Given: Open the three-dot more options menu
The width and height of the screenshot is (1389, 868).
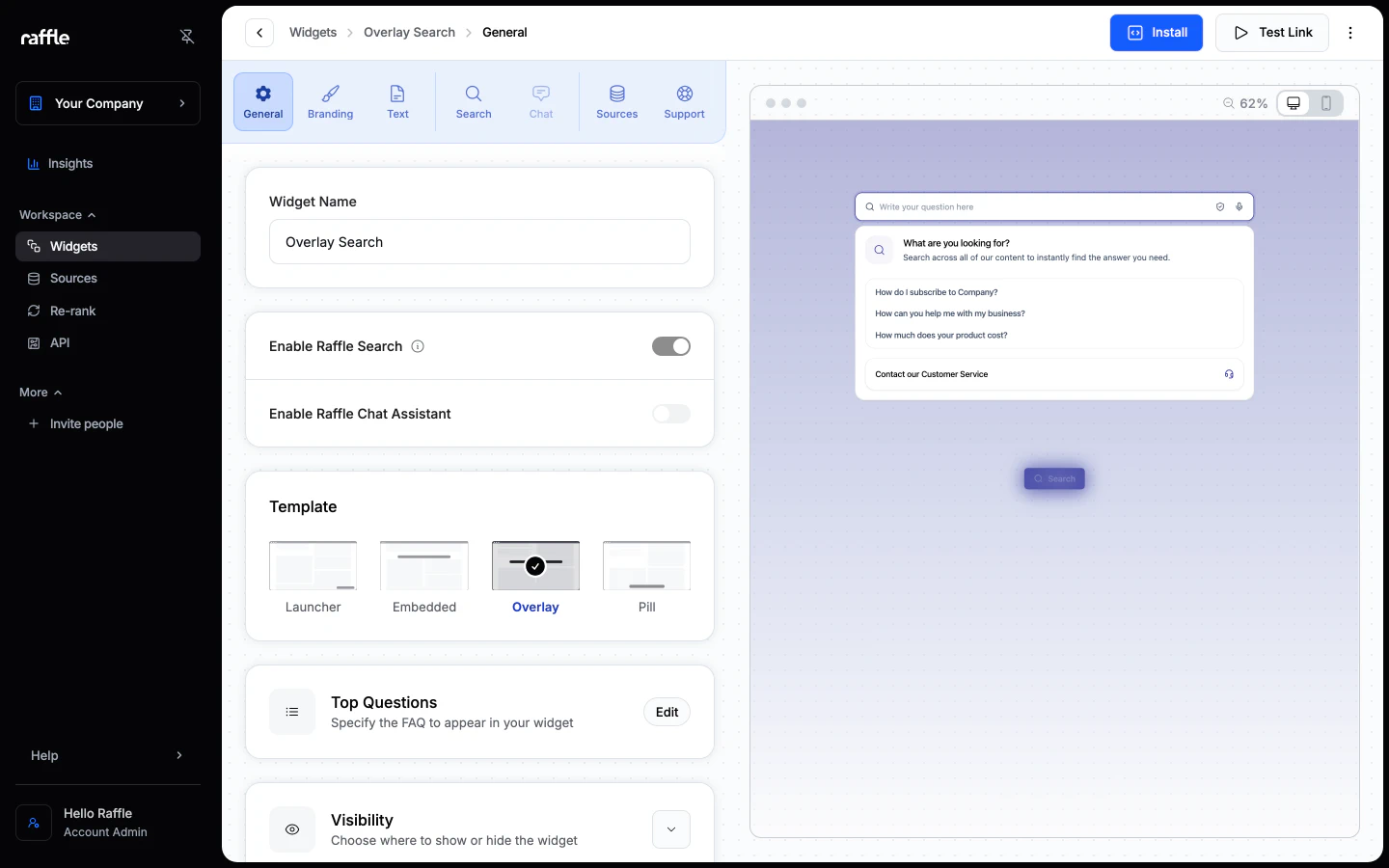Looking at the screenshot, I should 1350,33.
